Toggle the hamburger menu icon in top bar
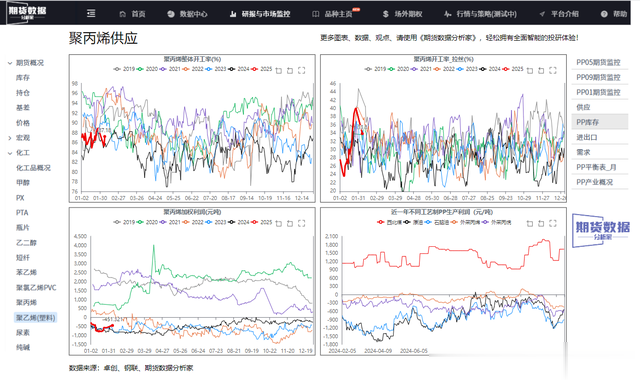Viewport: 640px width, 385px height. (91, 13)
